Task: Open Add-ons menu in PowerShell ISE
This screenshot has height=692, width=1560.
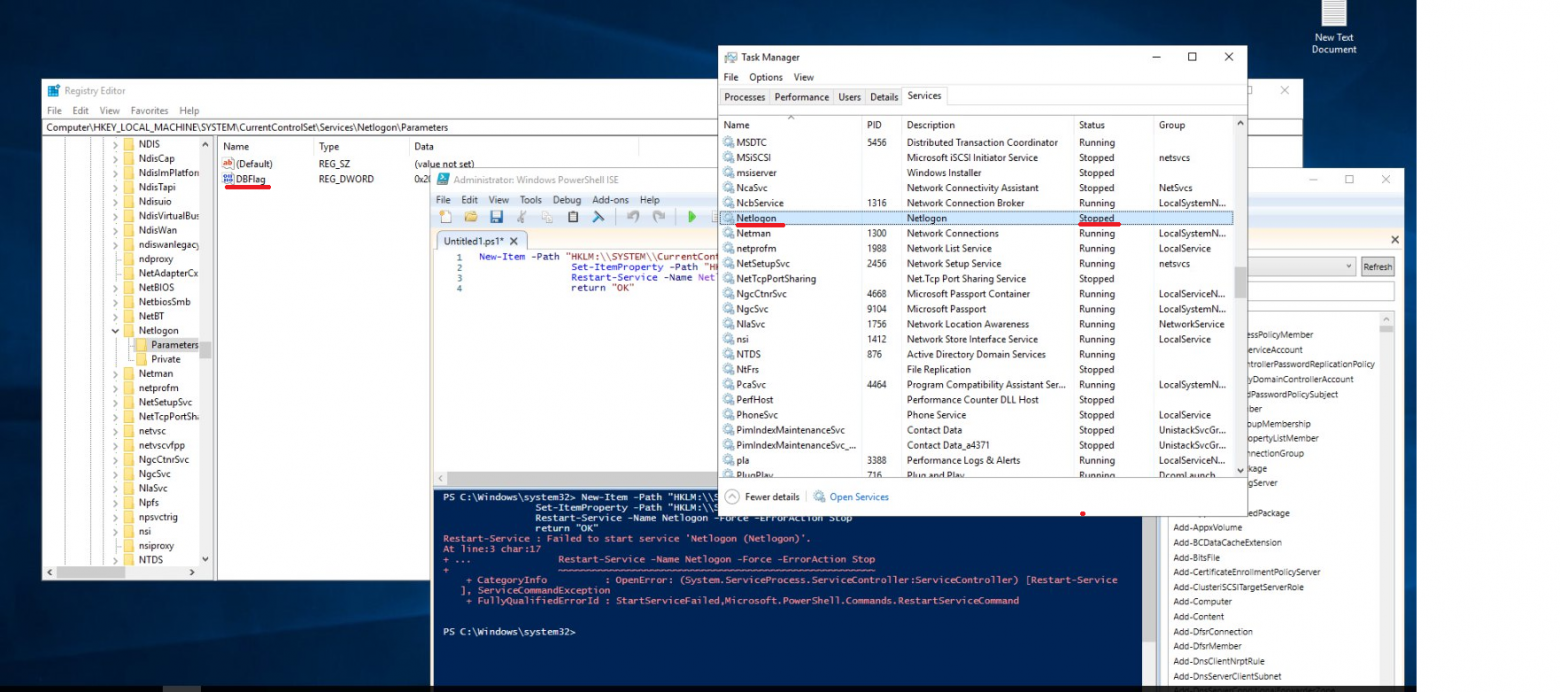Action: [610, 200]
